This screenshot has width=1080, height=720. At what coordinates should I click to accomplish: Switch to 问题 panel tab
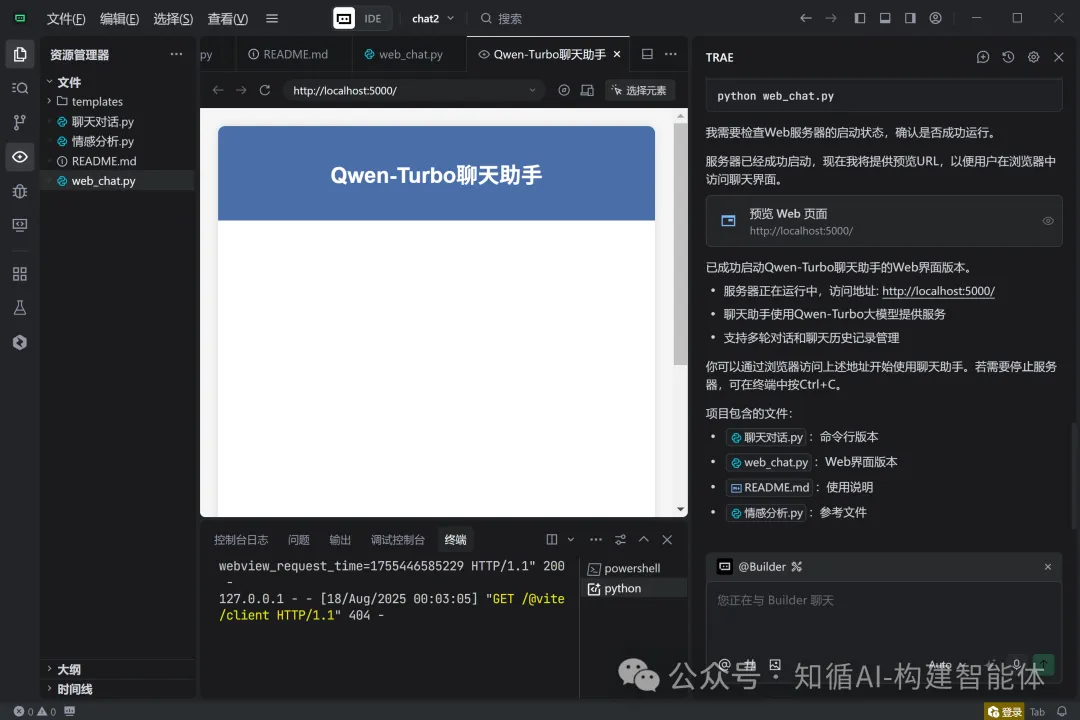pos(298,539)
